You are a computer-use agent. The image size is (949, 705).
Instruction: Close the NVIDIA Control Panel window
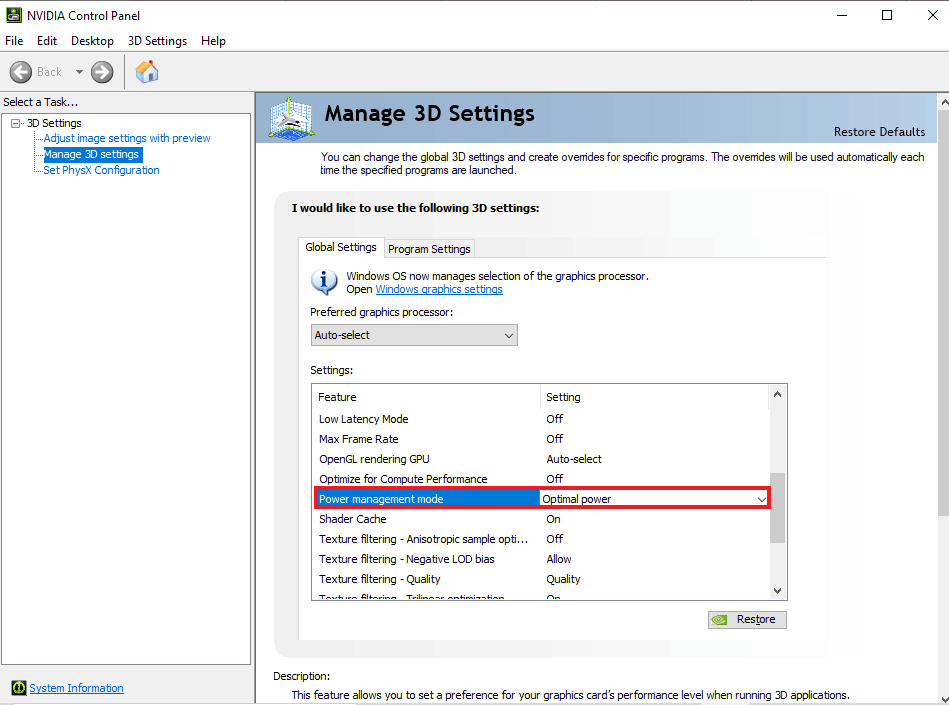point(933,15)
